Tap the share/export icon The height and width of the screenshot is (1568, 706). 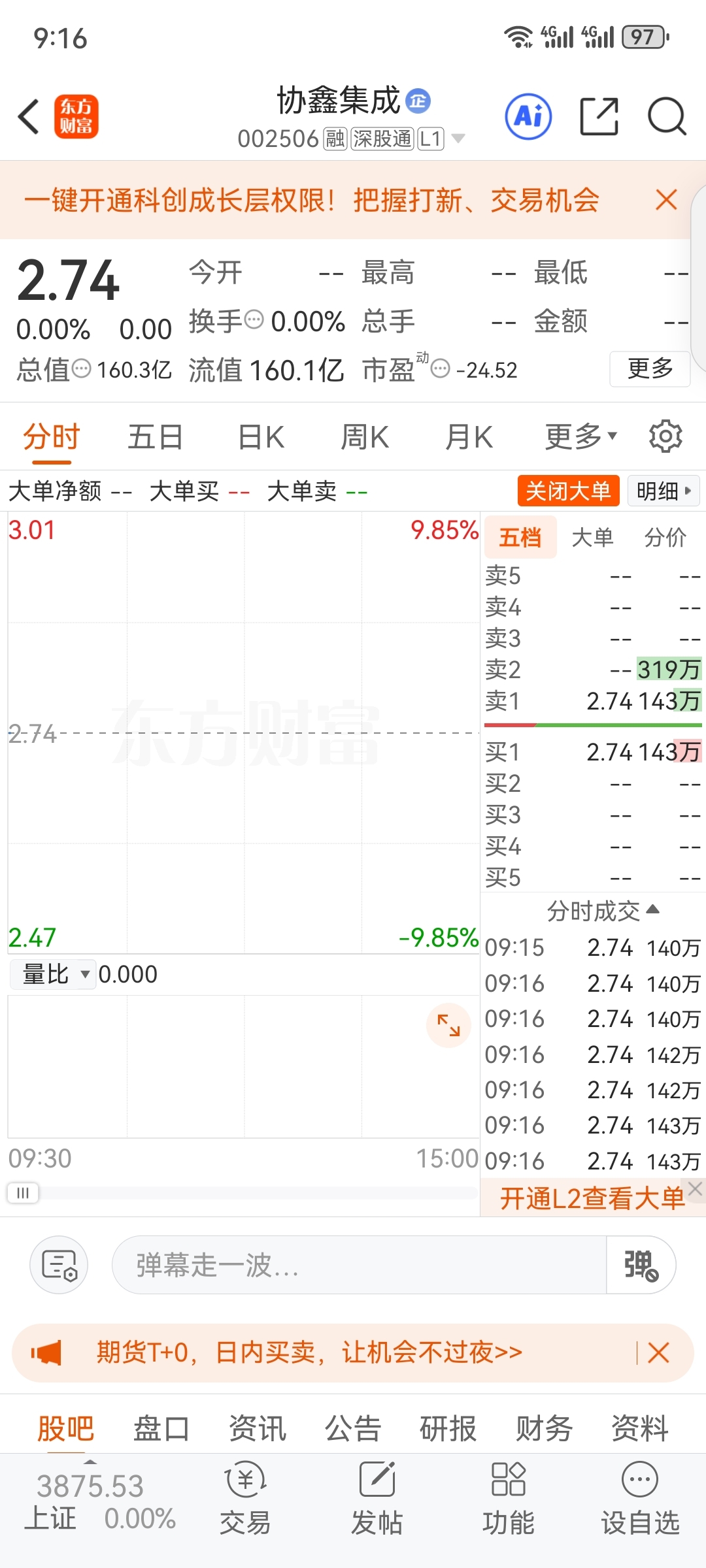click(599, 116)
